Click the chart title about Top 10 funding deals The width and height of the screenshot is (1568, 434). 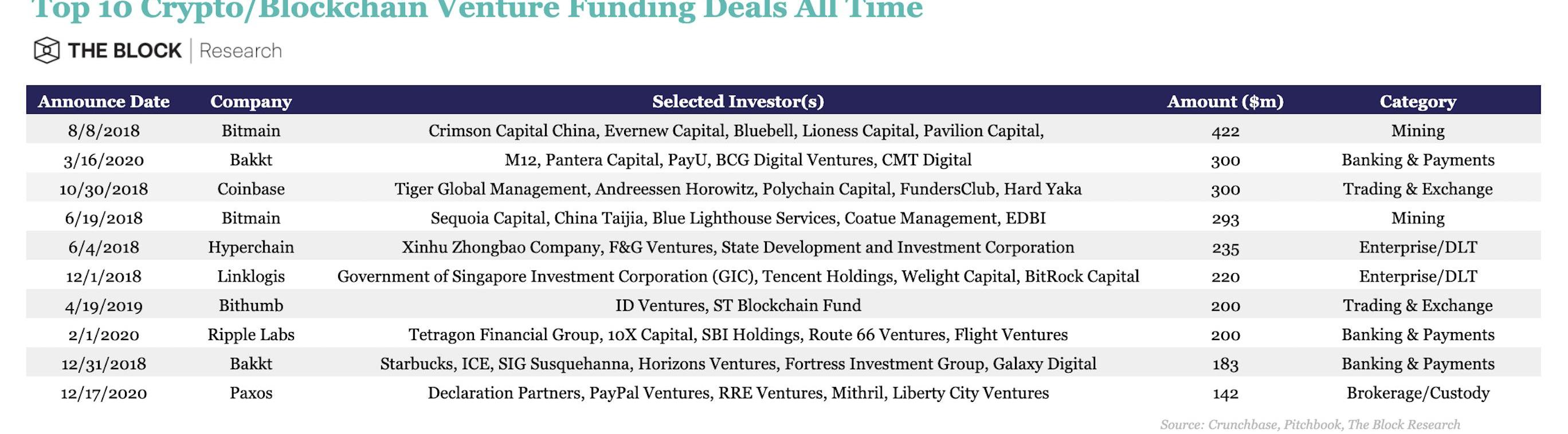click(477, 10)
